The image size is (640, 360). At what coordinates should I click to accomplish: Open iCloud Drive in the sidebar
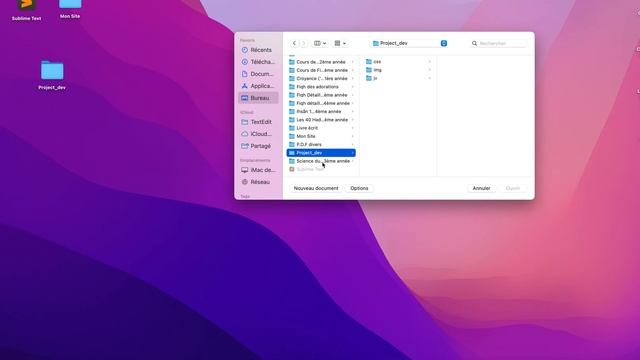258,134
